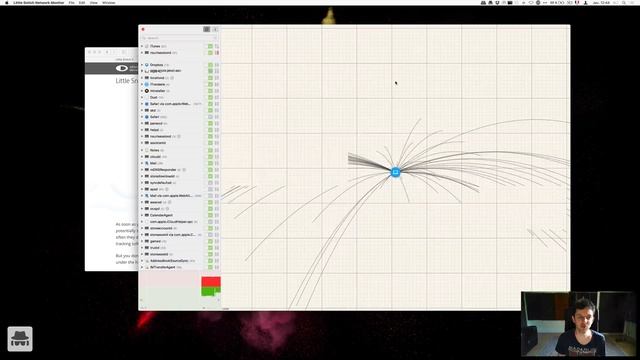Expand the helpd row
This screenshot has height=360, width=640.
pyautogui.click(x=142, y=130)
